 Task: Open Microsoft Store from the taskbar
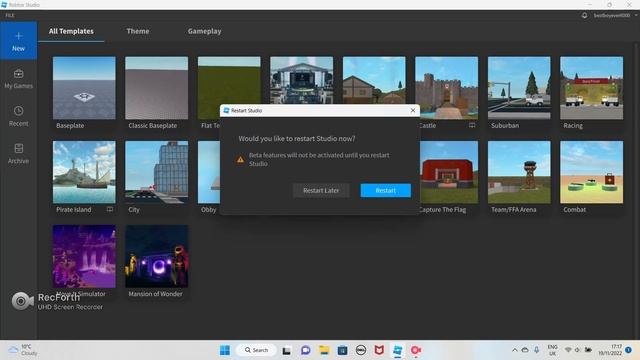tap(342, 350)
